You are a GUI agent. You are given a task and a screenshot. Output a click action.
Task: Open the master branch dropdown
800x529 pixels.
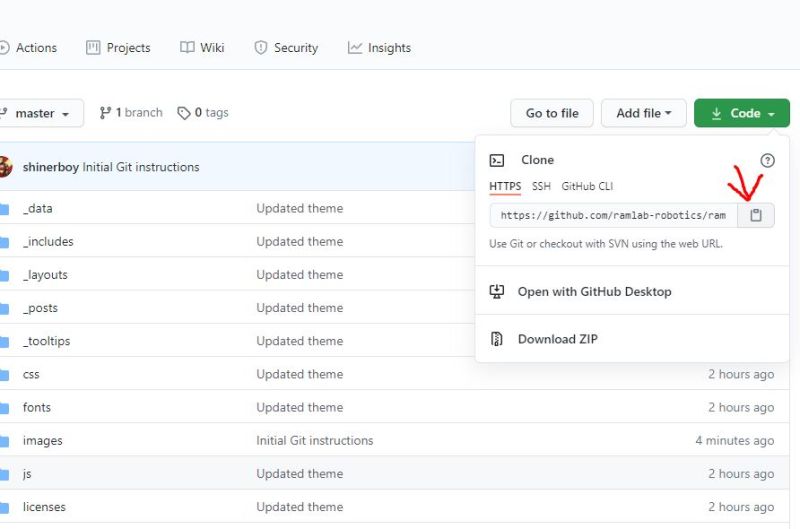(41, 113)
